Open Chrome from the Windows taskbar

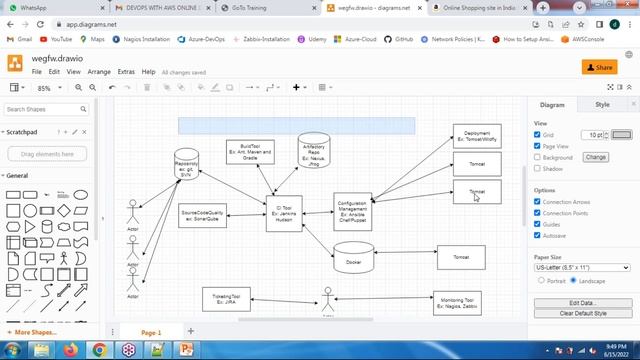(x=99, y=350)
